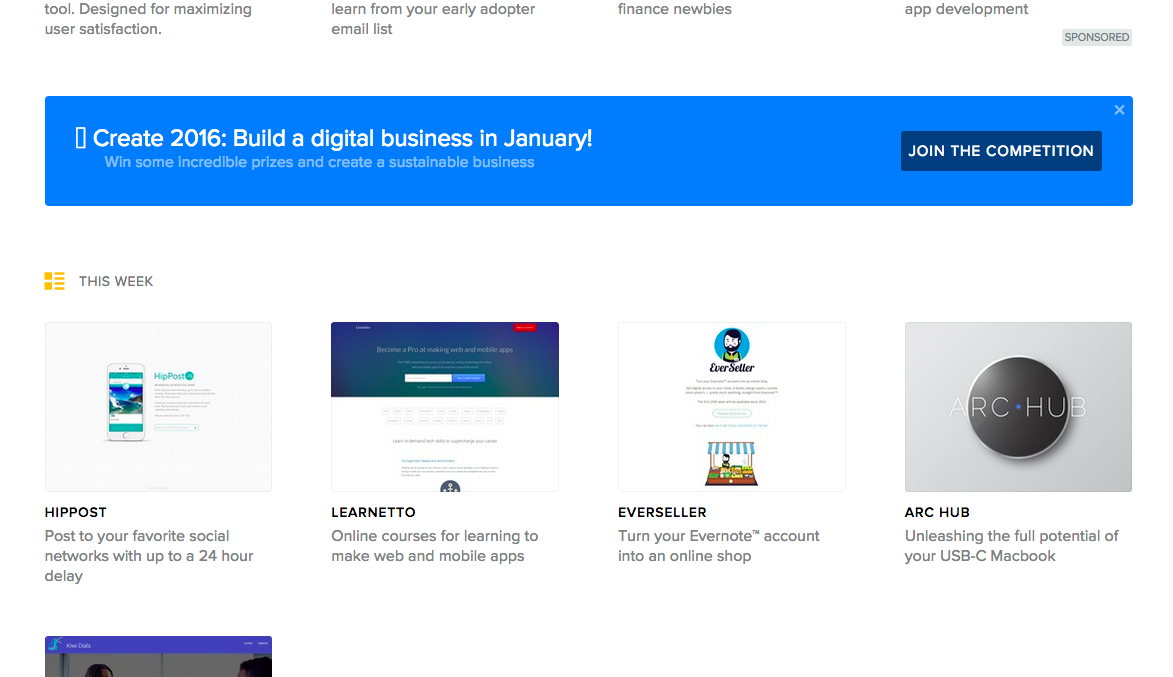The image size is (1173, 677).
Task: Open the Learnetto preview thumbnail
Action: pos(445,407)
